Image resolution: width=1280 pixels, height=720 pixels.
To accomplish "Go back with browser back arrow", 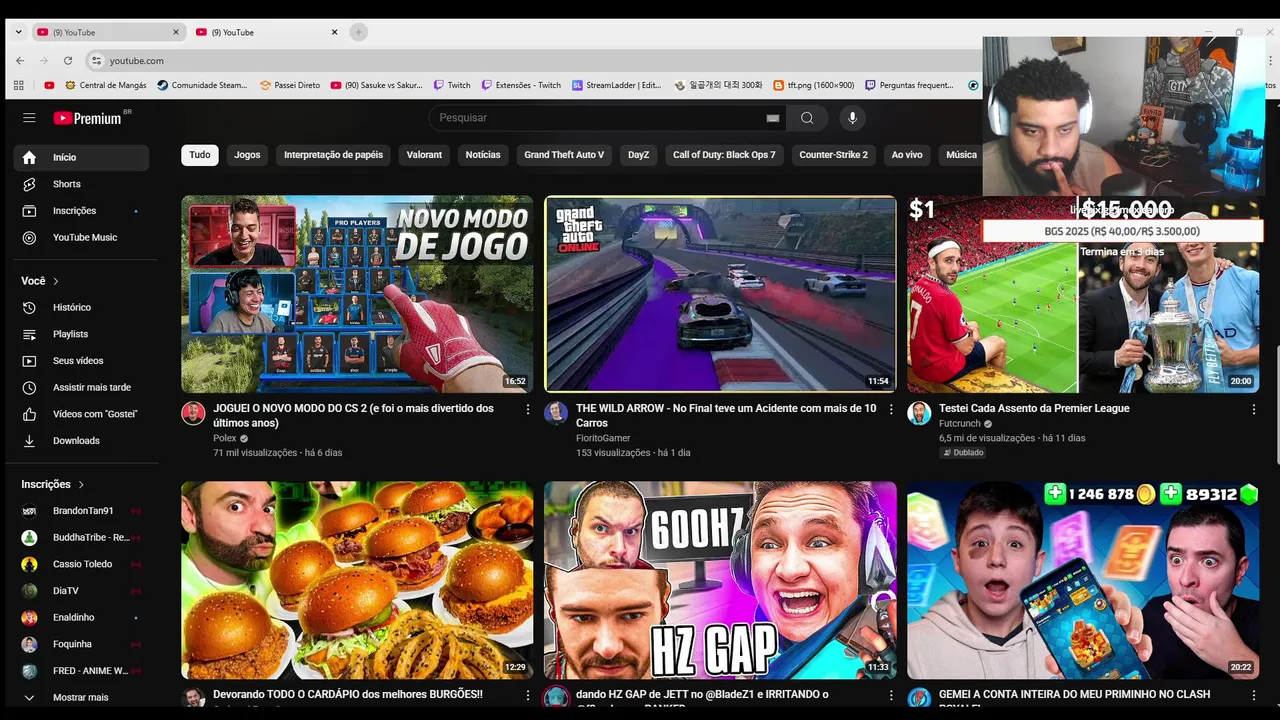I will [20, 61].
